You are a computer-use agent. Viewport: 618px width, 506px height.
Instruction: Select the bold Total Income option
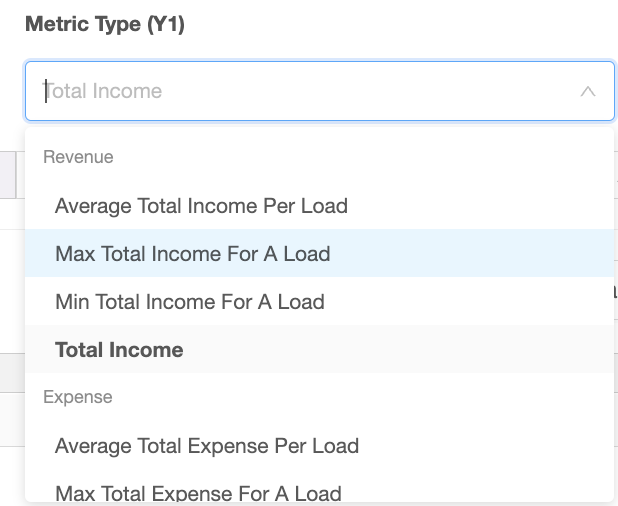point(320,350)
